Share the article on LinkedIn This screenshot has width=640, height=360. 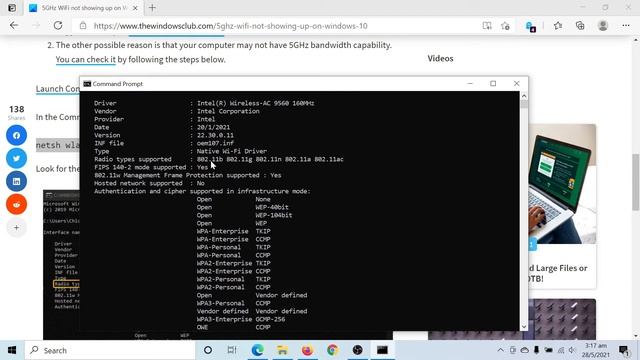coord(16,181)
